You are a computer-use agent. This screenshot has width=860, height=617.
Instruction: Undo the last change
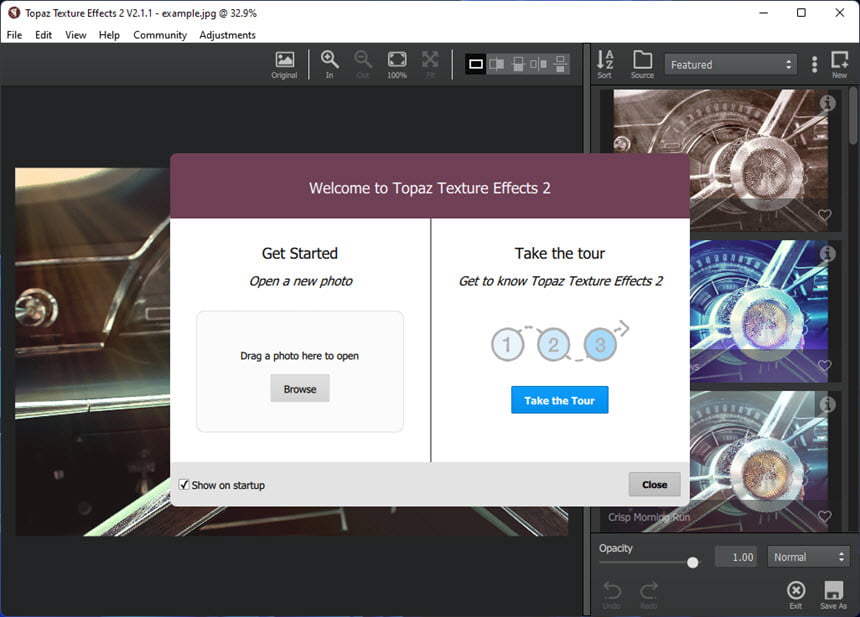[612, 596]
